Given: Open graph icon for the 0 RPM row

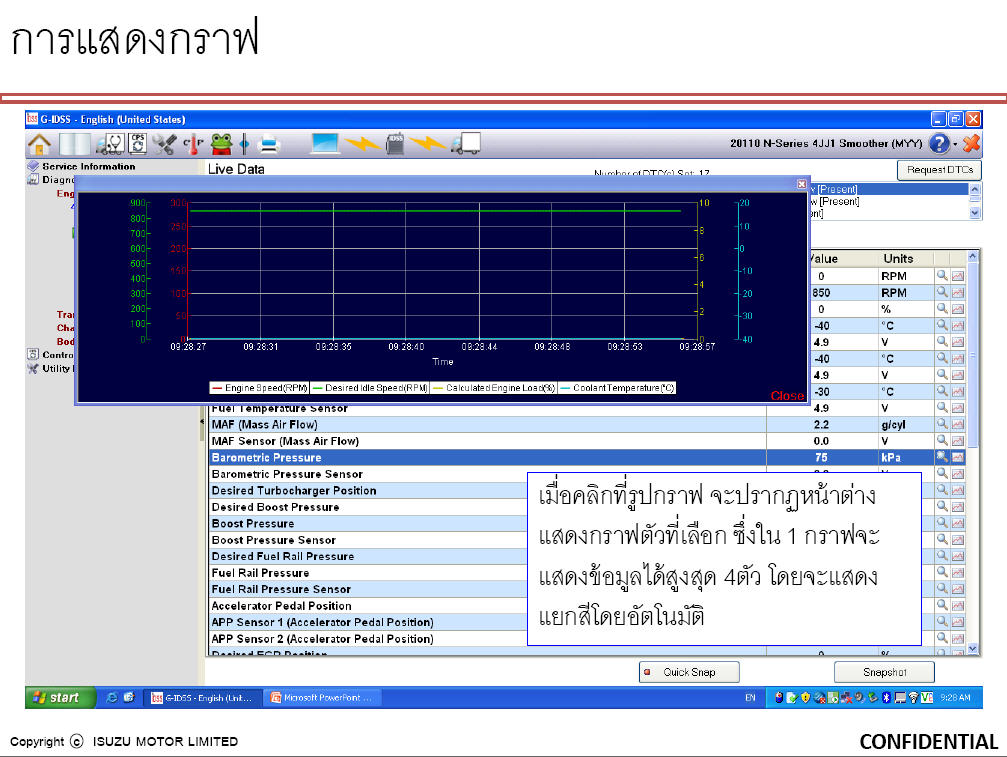Looking at the screenshot, I should tap(958, 275).
